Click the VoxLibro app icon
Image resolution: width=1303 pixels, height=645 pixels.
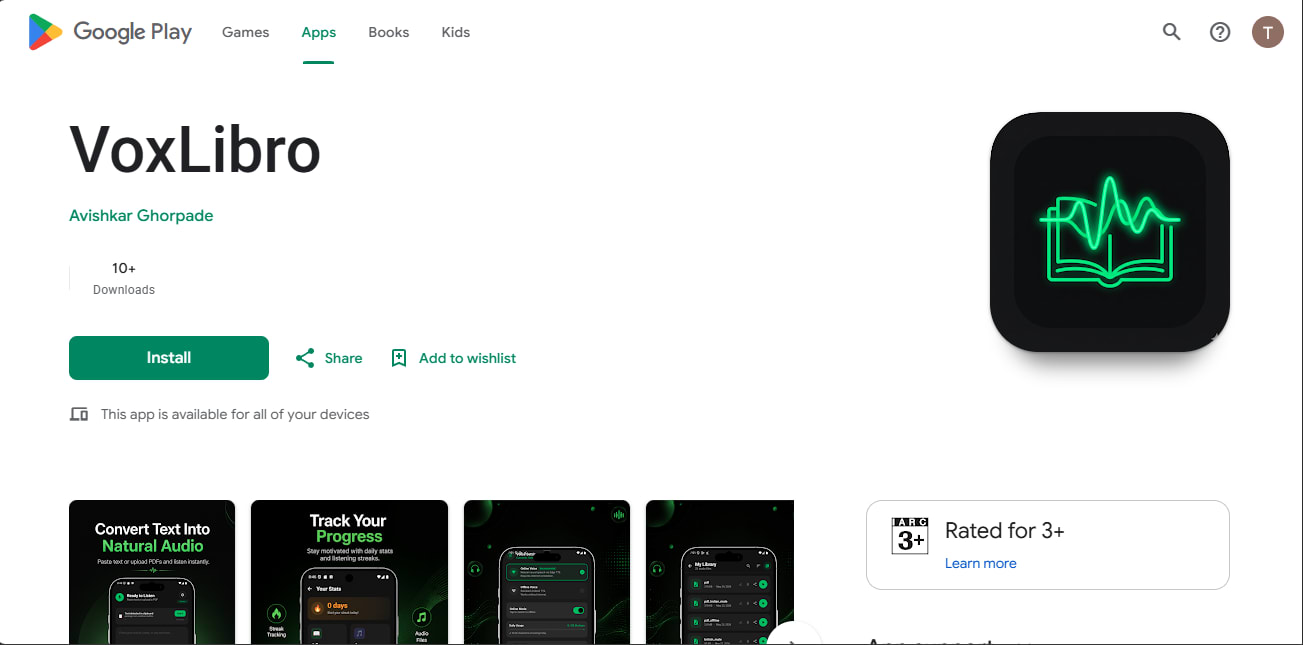[x=1110, y=232]
